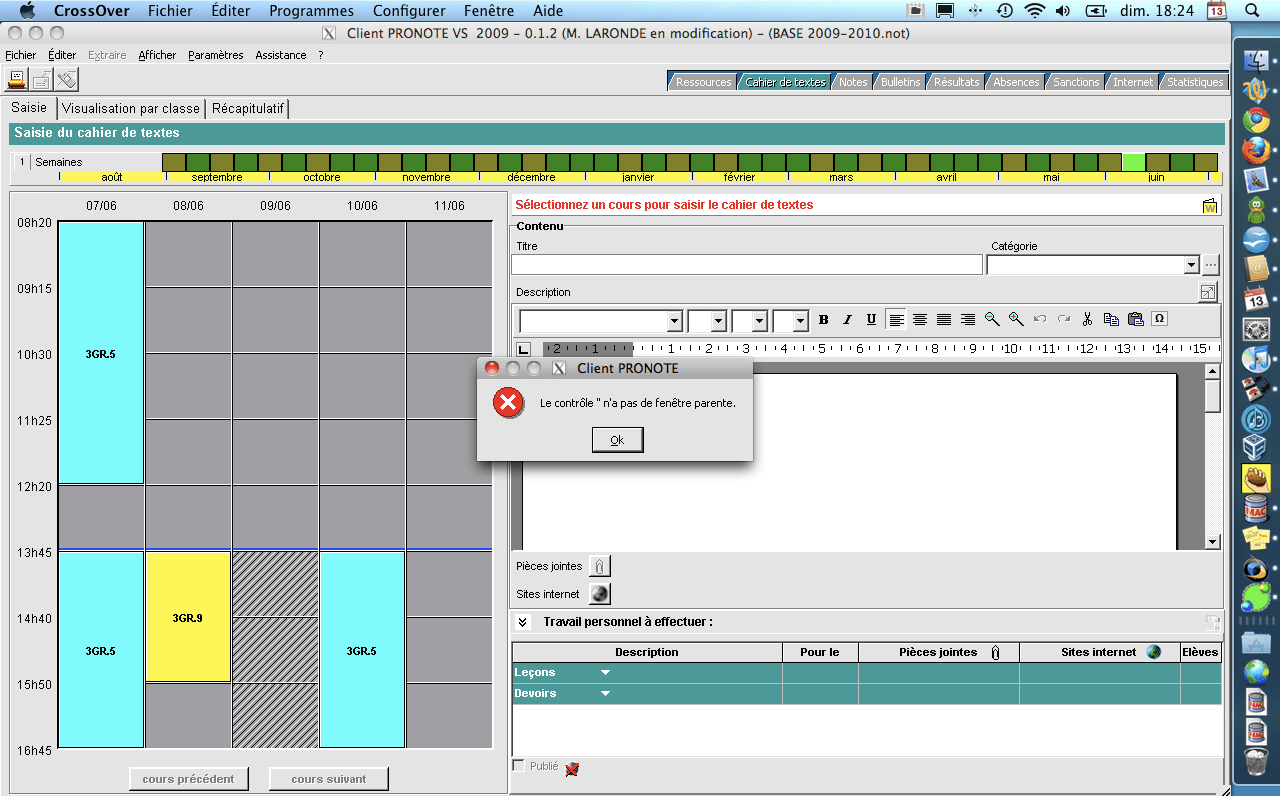Open the small formatting dropdown just left of Bold
This screenshot has height=796, width=1280.
coord(801,321)
